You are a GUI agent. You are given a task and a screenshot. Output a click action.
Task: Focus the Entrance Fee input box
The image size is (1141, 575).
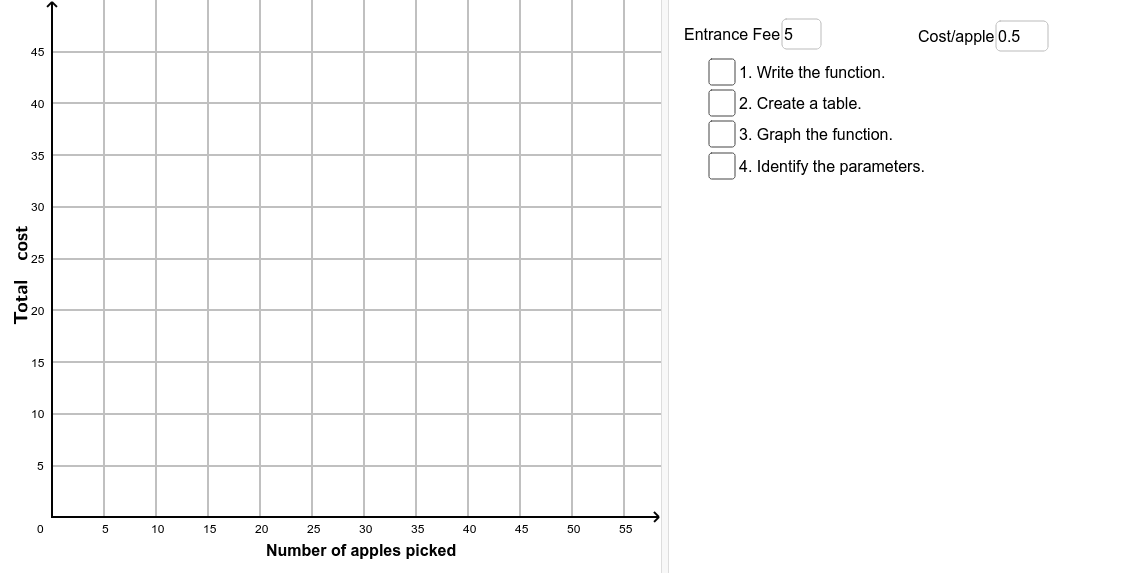(801, 34)
